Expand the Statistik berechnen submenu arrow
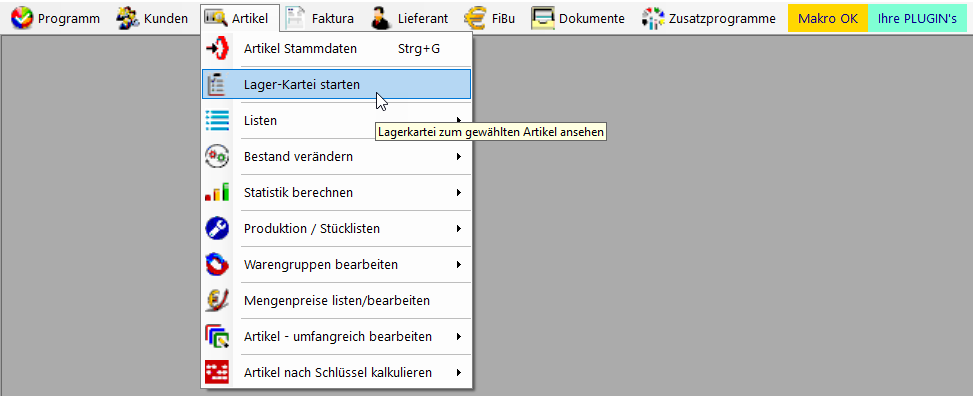The image size is (973, 396). coord(459,192)
